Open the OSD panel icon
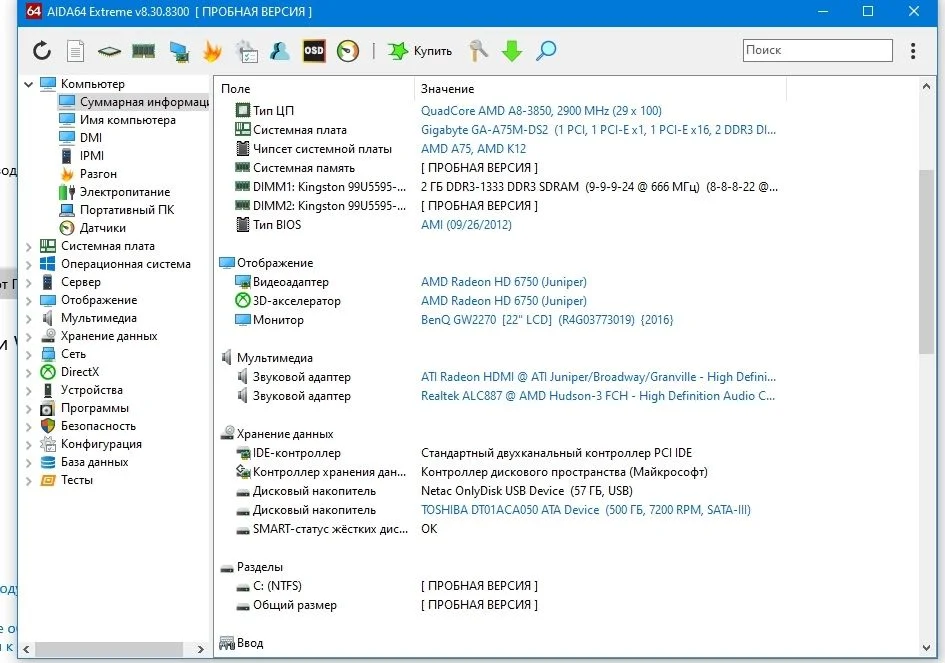This screenshot has width=945, height=663. pos(314,51)
